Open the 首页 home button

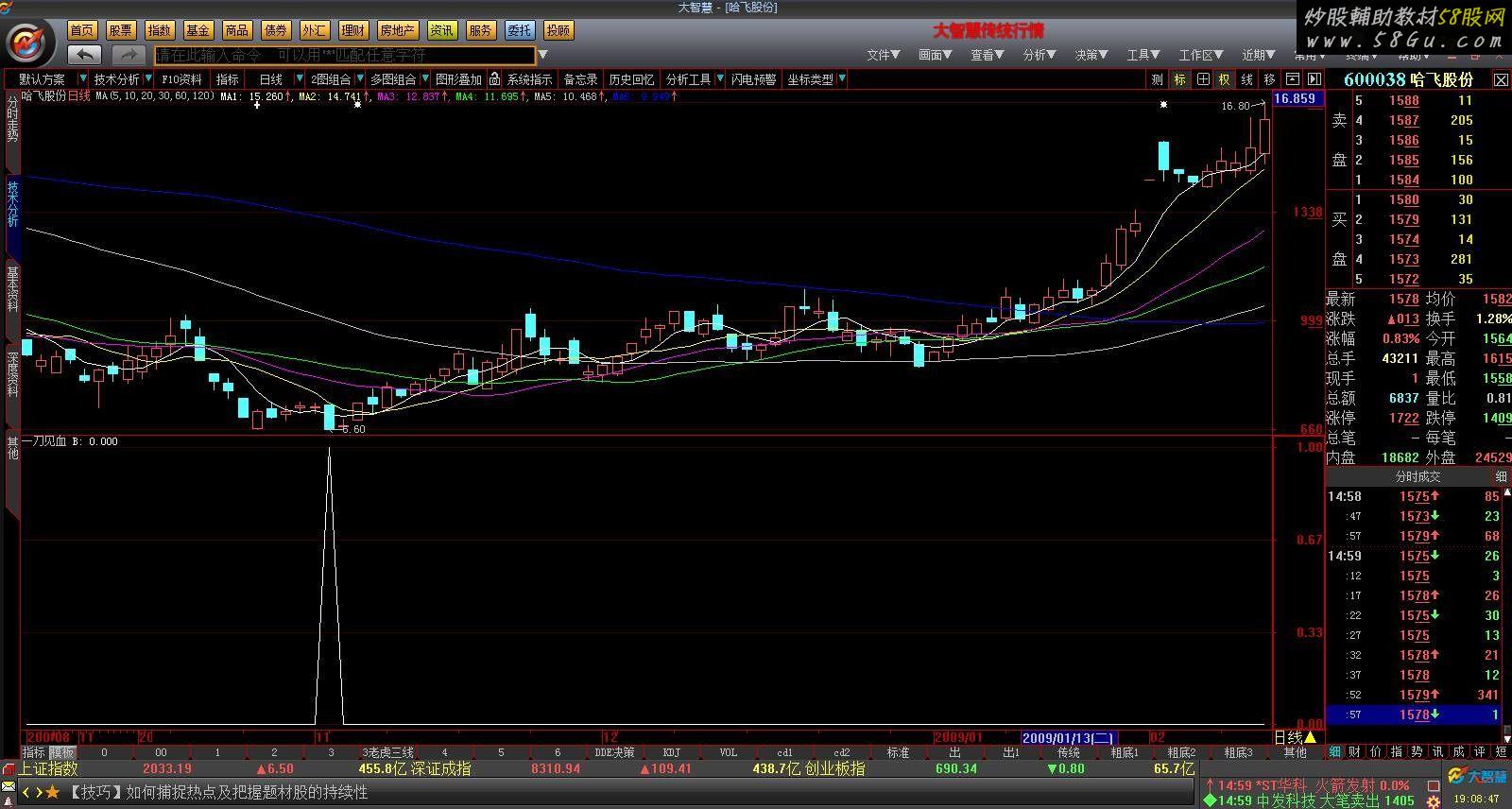tap(82, 30)
